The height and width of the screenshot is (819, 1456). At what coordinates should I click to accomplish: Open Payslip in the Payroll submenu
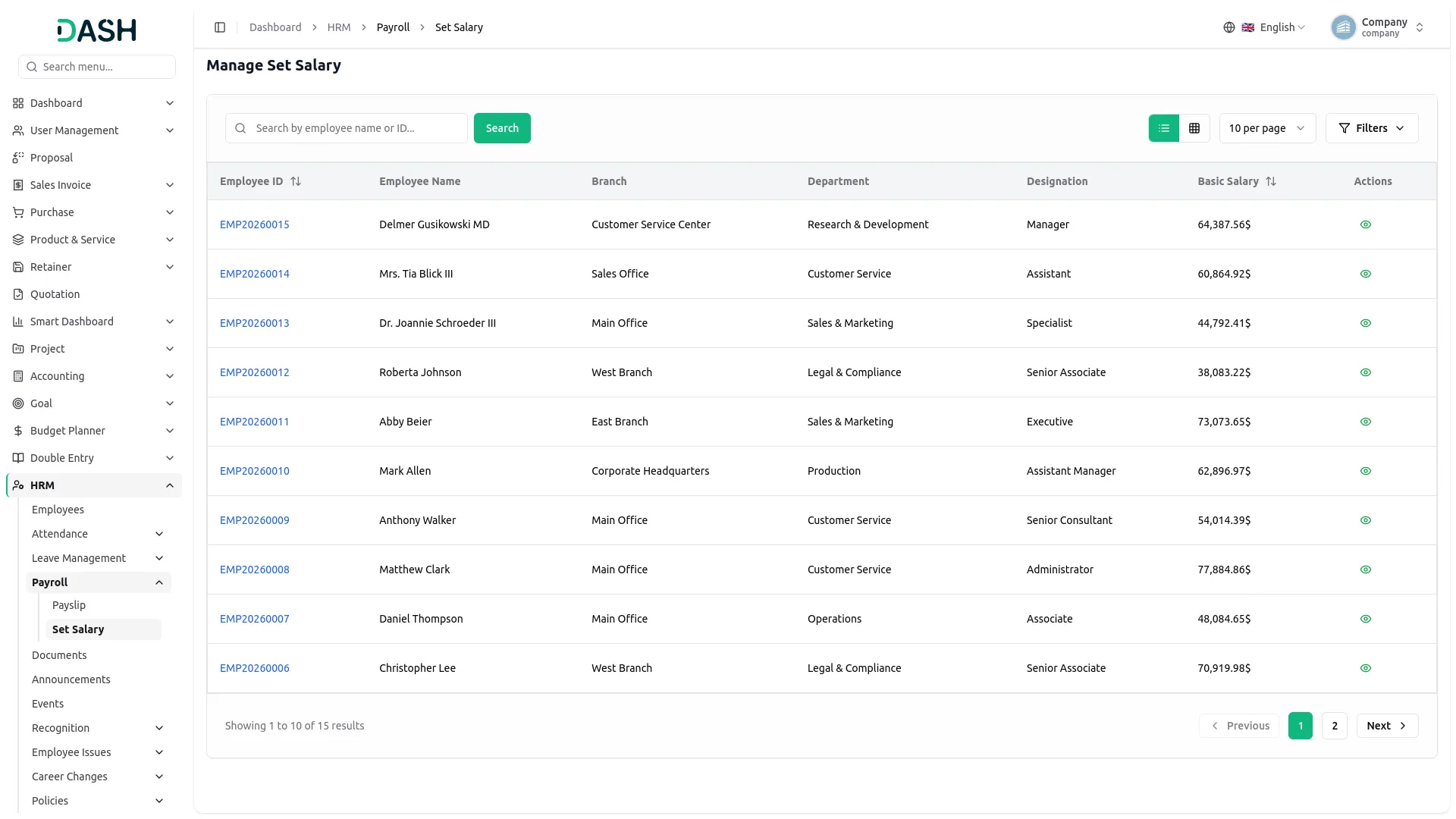tap(69, 605)
